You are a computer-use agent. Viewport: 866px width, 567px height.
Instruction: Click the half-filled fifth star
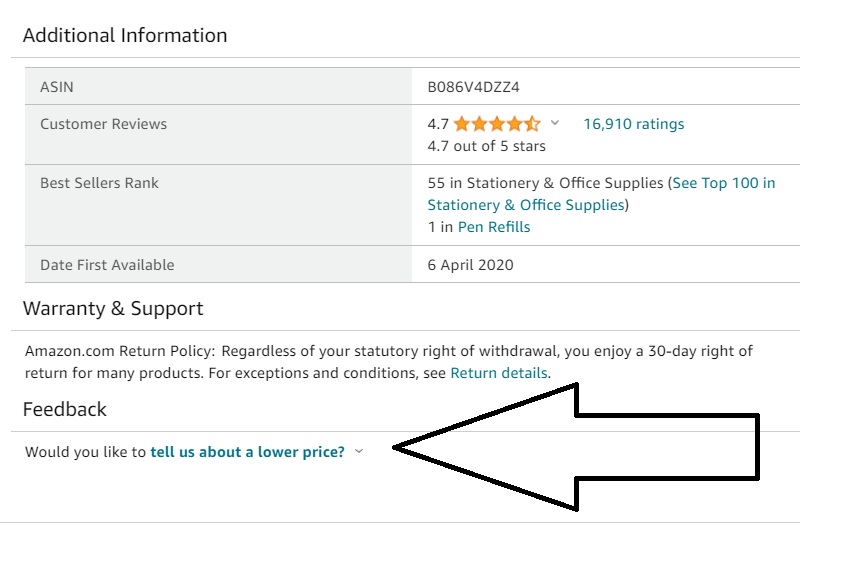coord(532,124)
